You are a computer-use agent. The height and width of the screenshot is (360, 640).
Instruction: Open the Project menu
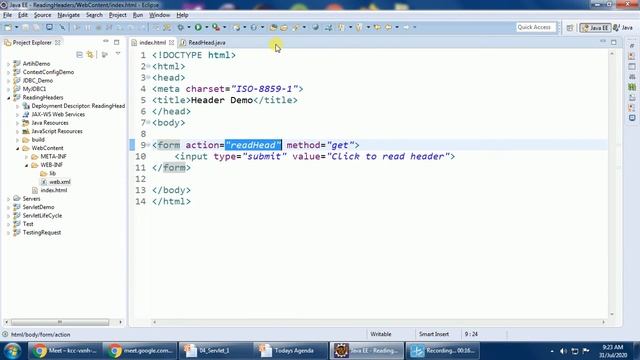(118, 15)
